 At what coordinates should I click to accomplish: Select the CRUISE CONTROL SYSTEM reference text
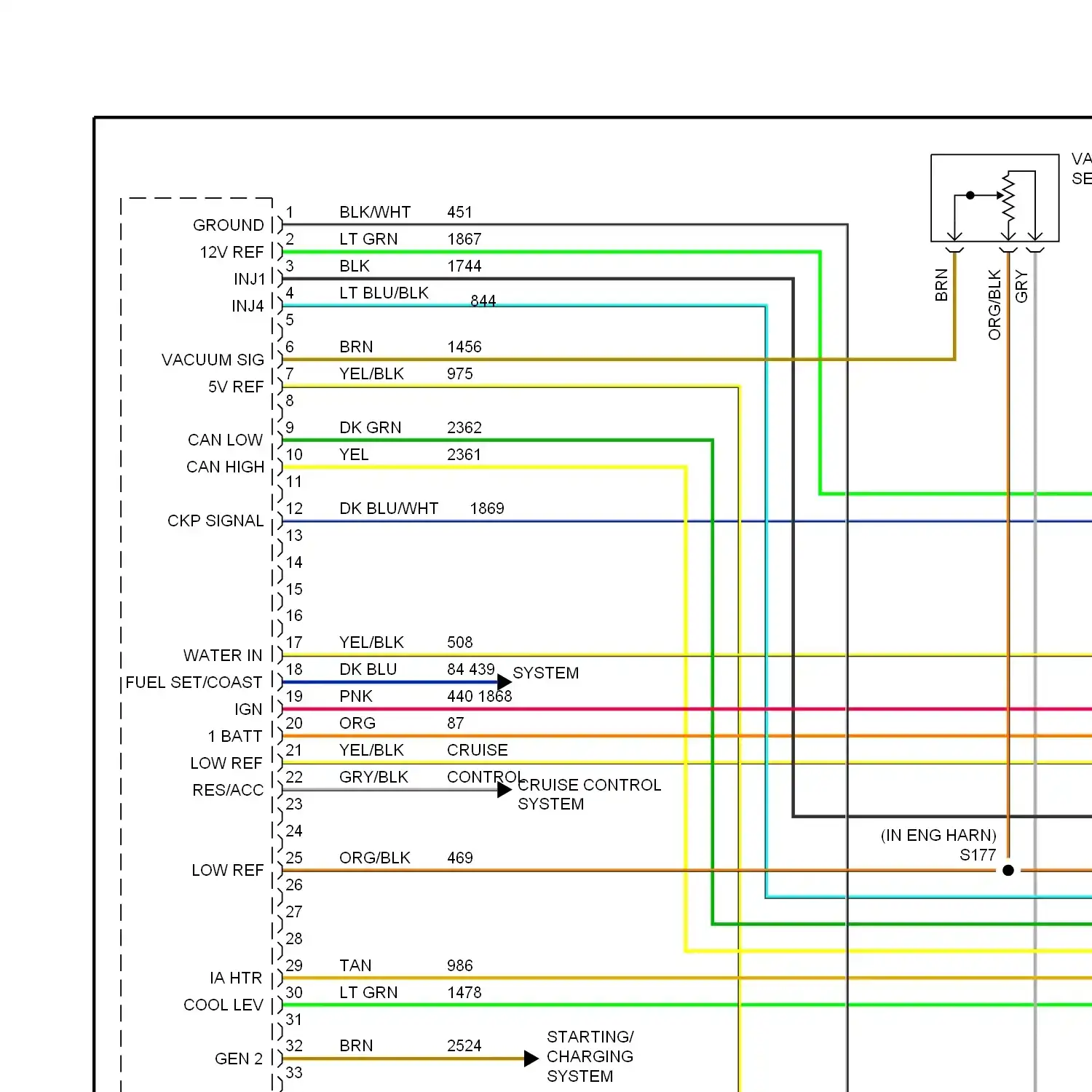589,794
